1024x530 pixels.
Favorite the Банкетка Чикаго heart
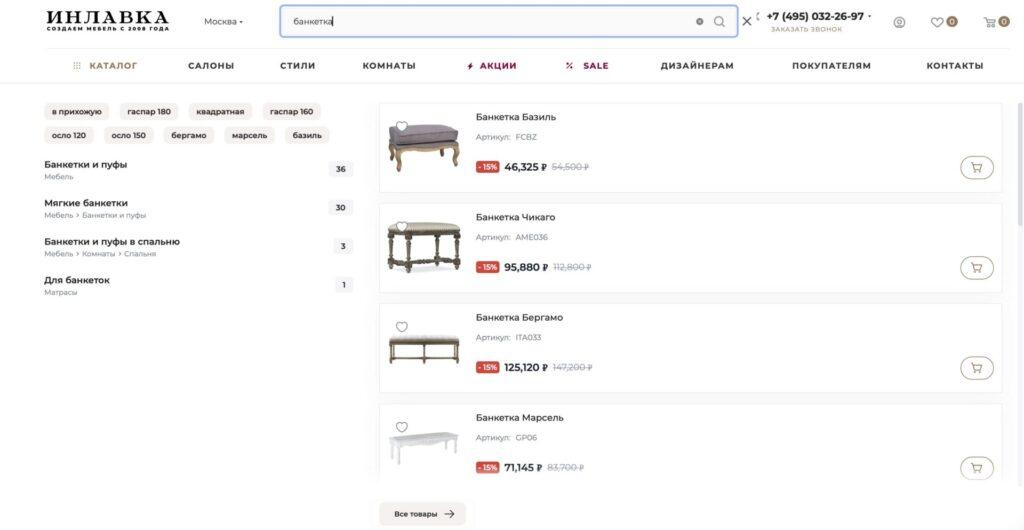(402, 226)
